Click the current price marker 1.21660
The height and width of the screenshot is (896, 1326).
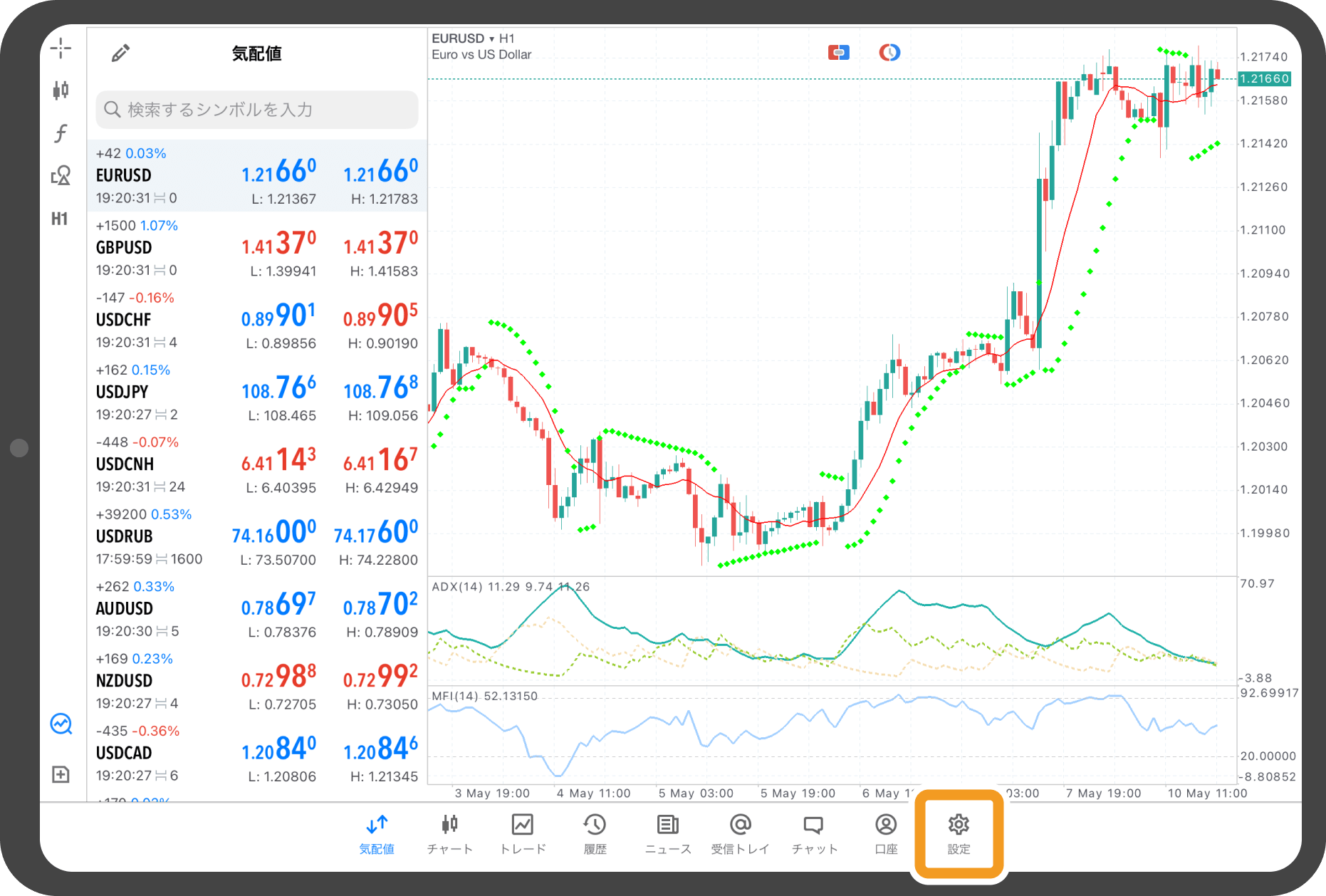coord(1264,79)
